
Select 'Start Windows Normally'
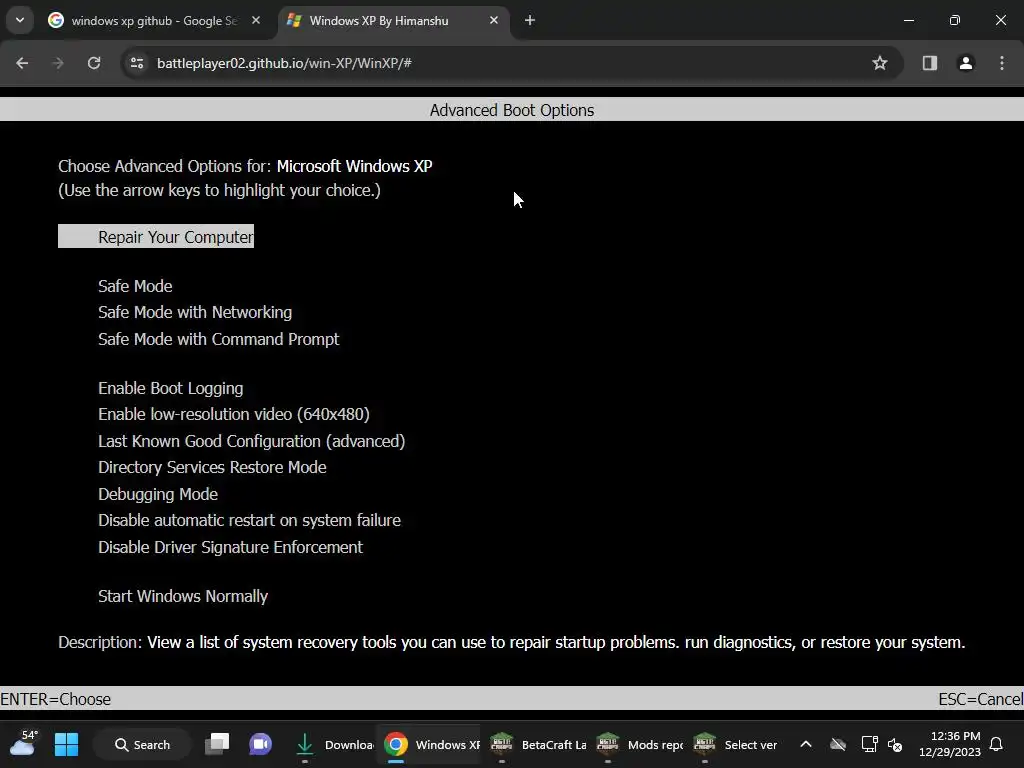point(183,596)
